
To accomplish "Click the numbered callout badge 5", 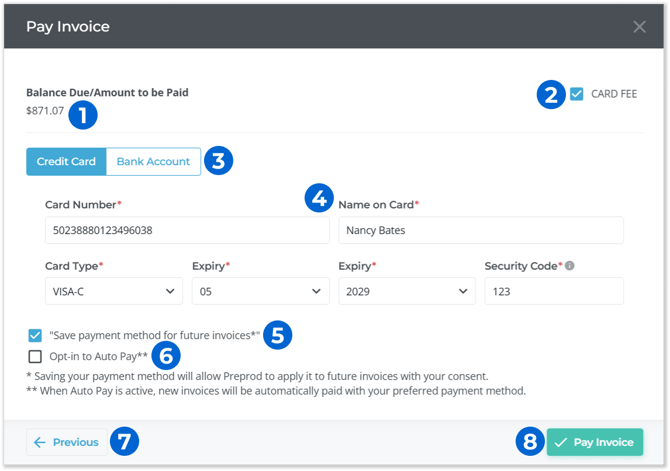I will 278,334.
